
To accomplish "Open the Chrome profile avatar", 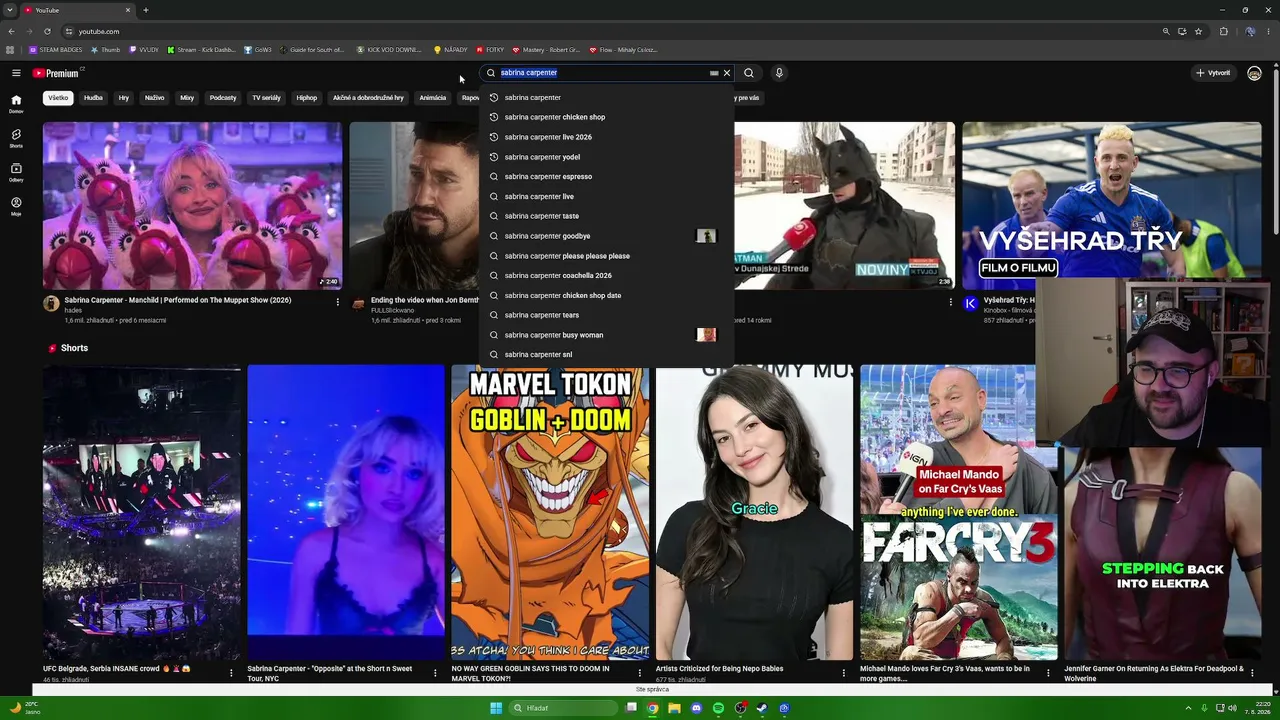I will (1250, 31).
